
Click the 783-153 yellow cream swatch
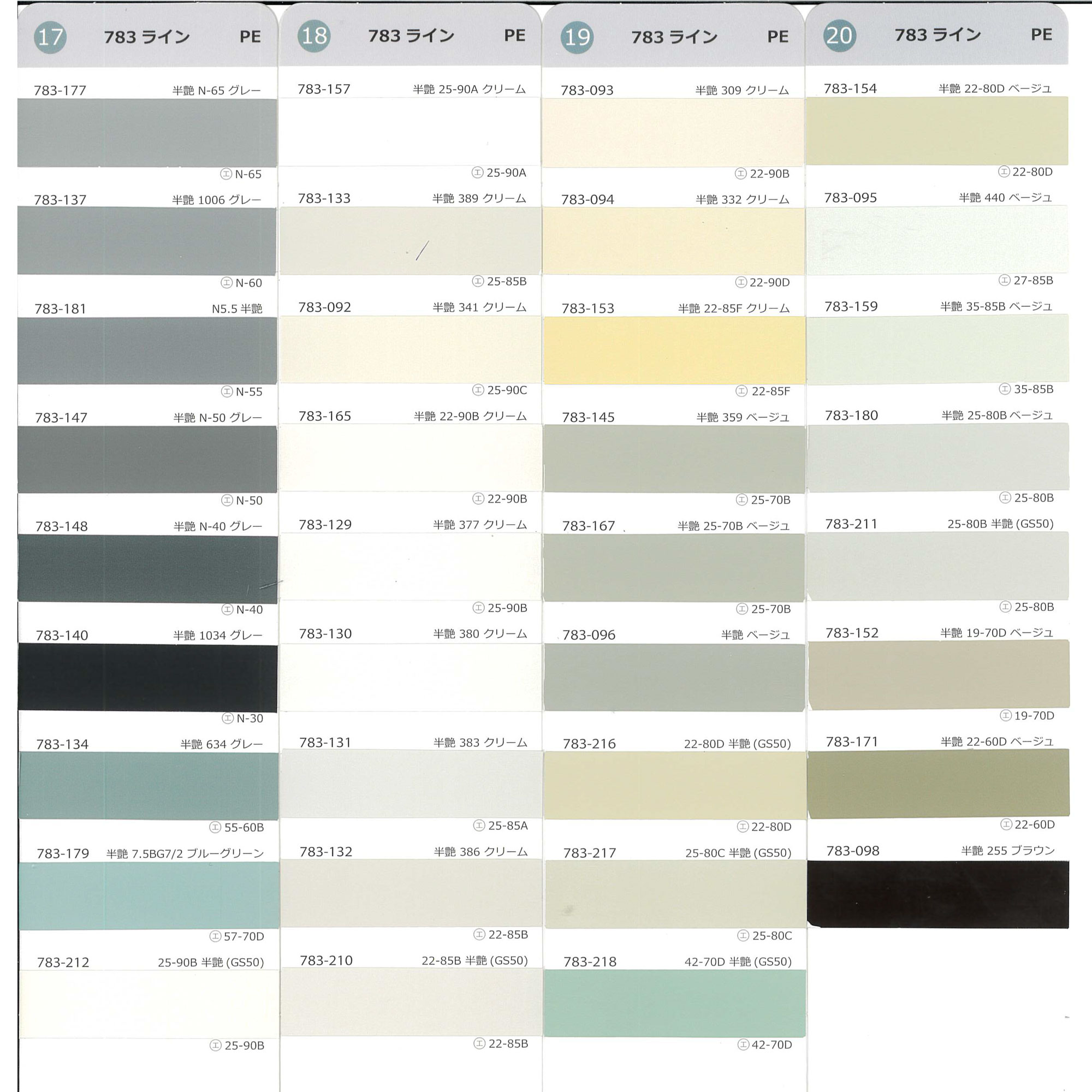674,351
